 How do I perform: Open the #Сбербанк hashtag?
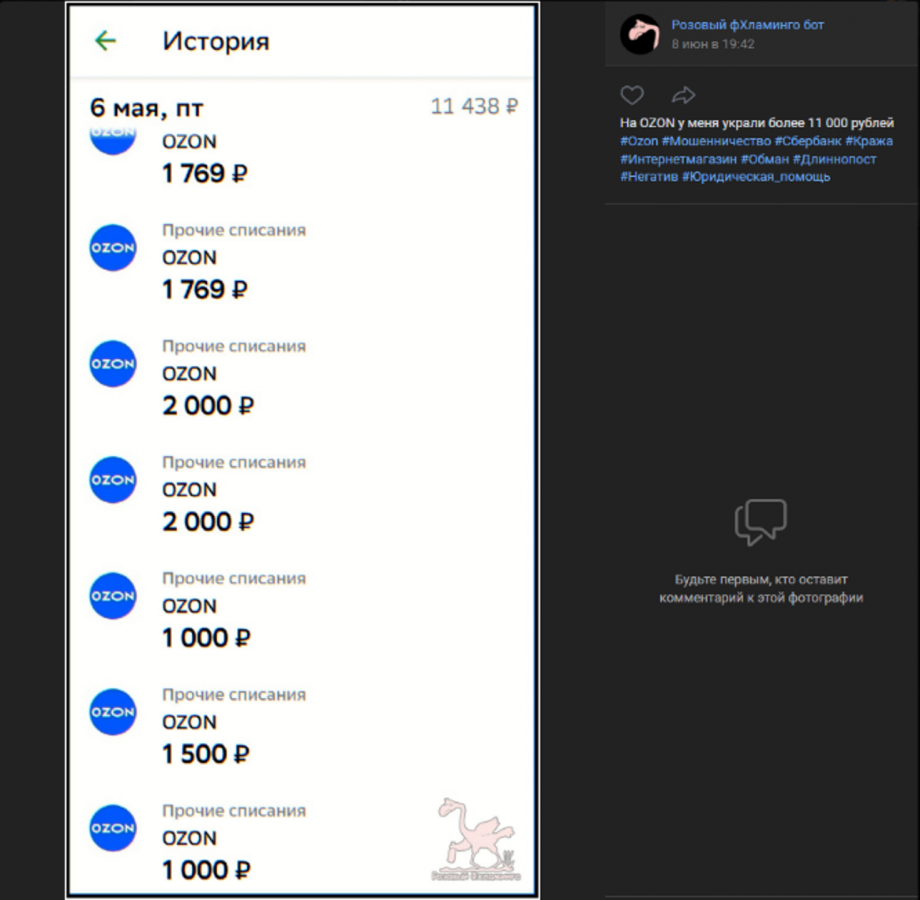click(x=807, y=141)
